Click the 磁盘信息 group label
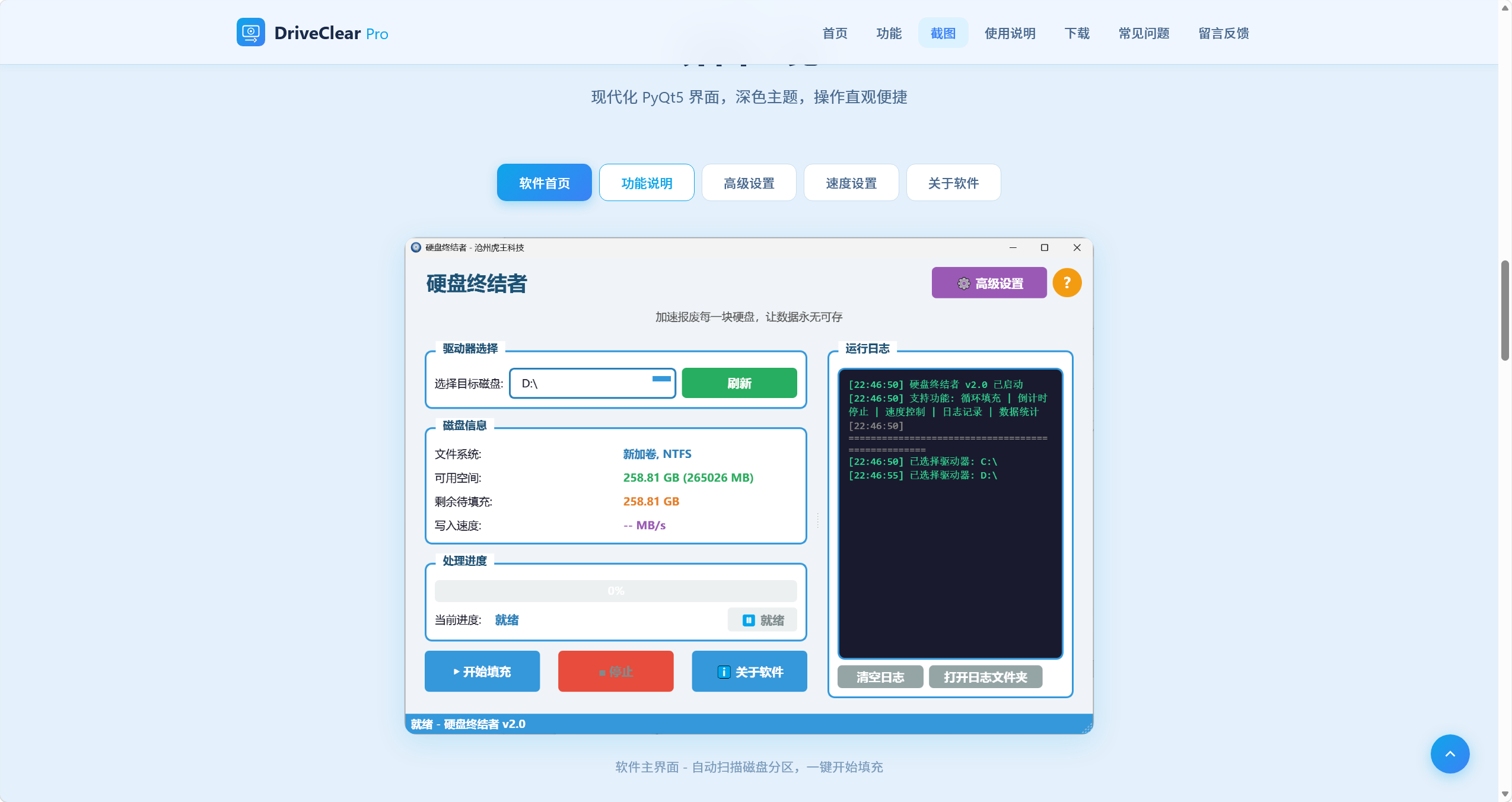Image resolution: width=1512 pixels, height=802 pixels. pos(464,425)
